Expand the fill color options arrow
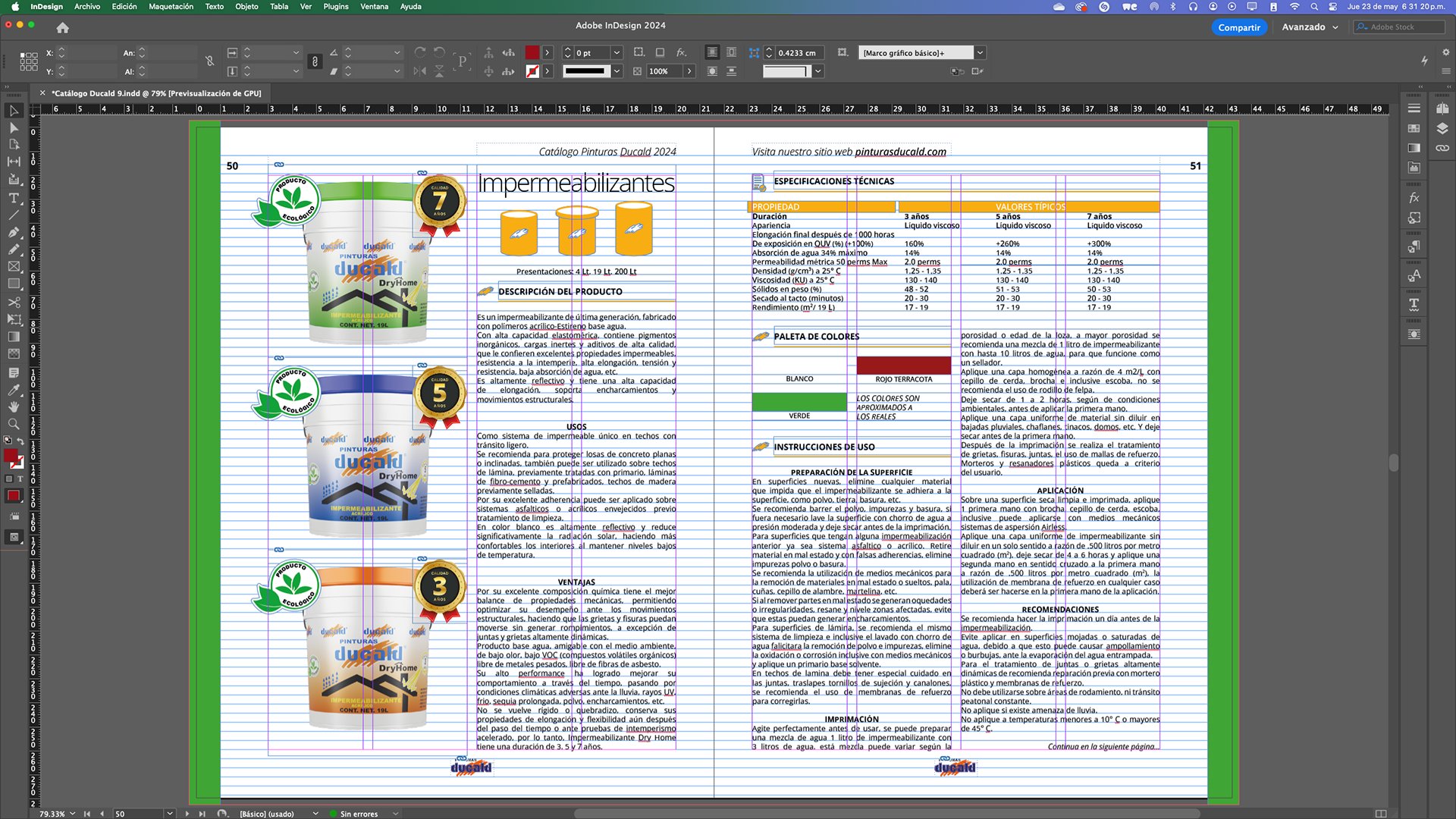Viewport: 1456px width, 819px height. [548, 53]
